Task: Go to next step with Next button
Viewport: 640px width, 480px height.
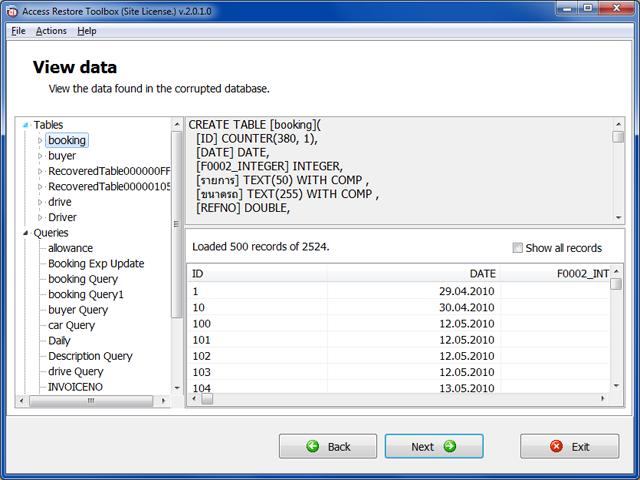Action: 434,446
